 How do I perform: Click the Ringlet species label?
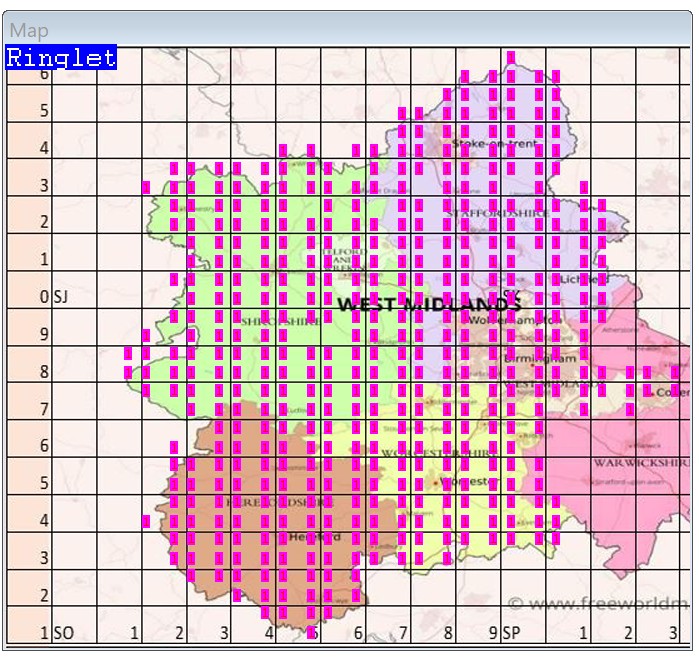click(61, 58)
